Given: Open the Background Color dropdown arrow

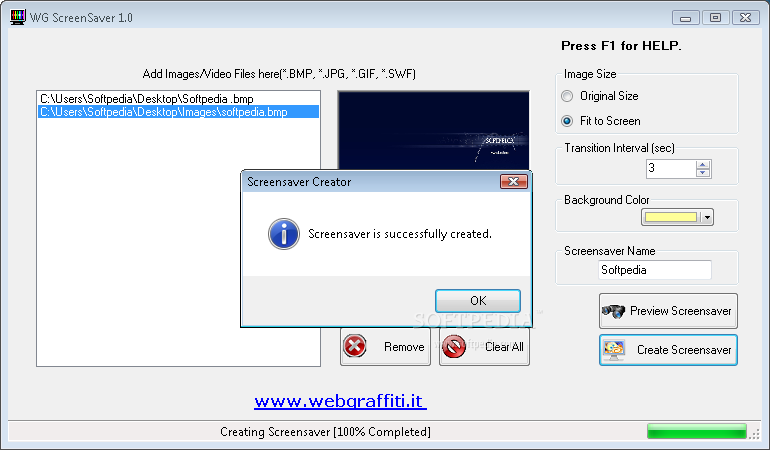Looking at the screenshot, I should pyautogui.click(x=707, y=217).
